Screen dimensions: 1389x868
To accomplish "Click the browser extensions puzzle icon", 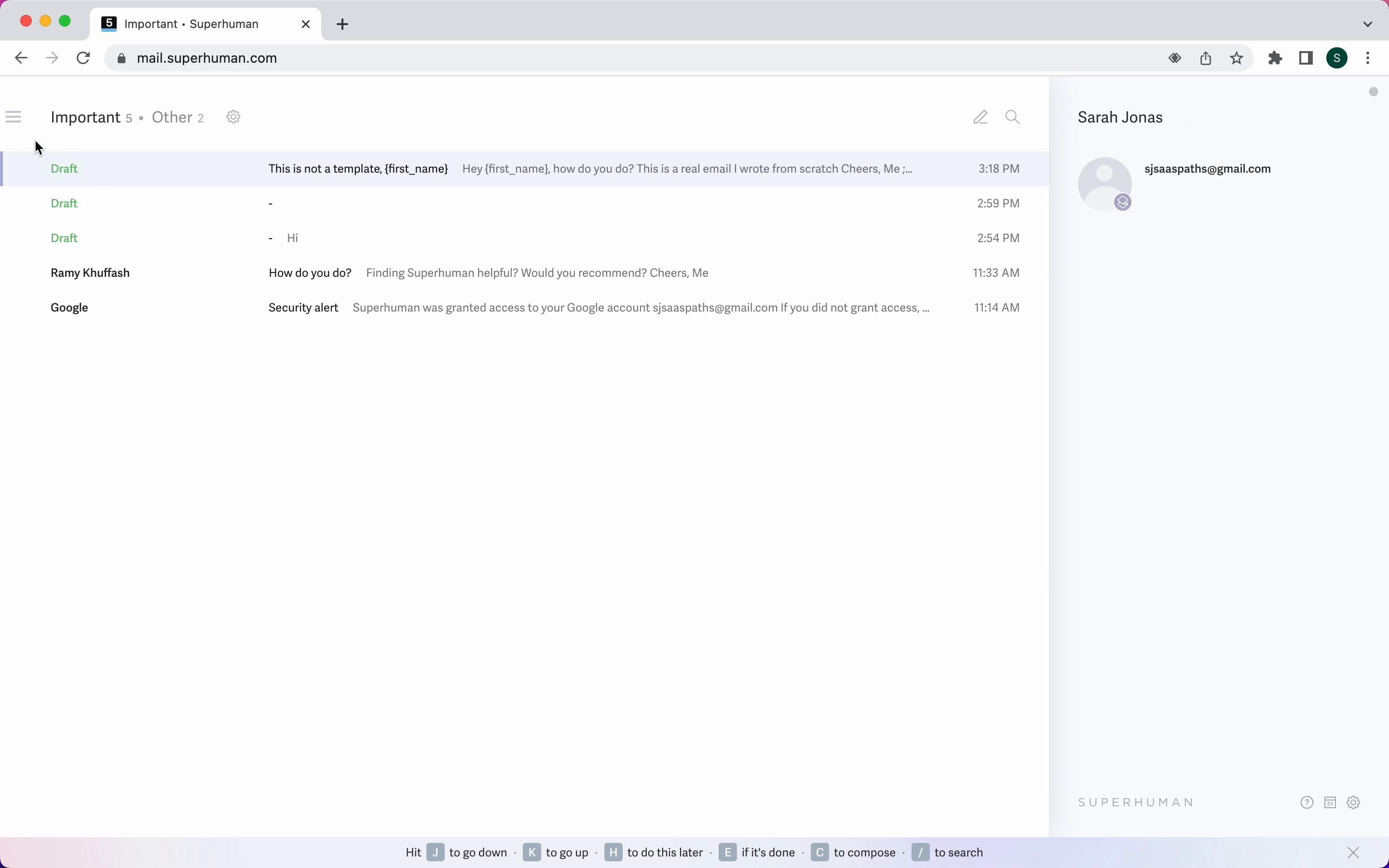I will coord(1275,58).
